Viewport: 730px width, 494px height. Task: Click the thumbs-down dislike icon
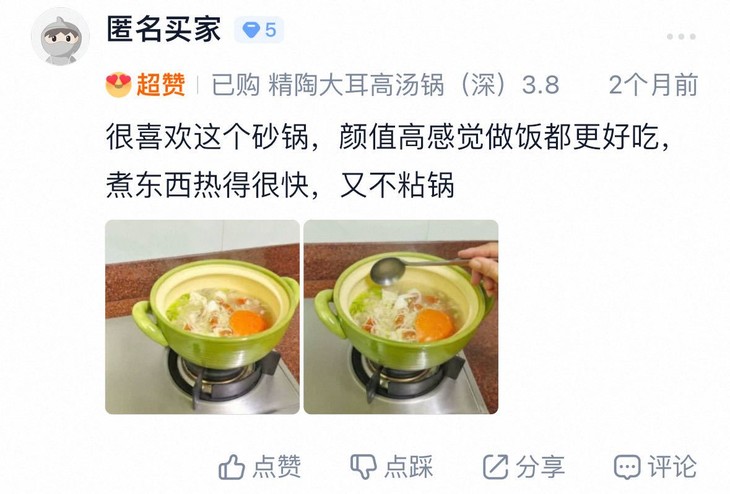point(363,467)
